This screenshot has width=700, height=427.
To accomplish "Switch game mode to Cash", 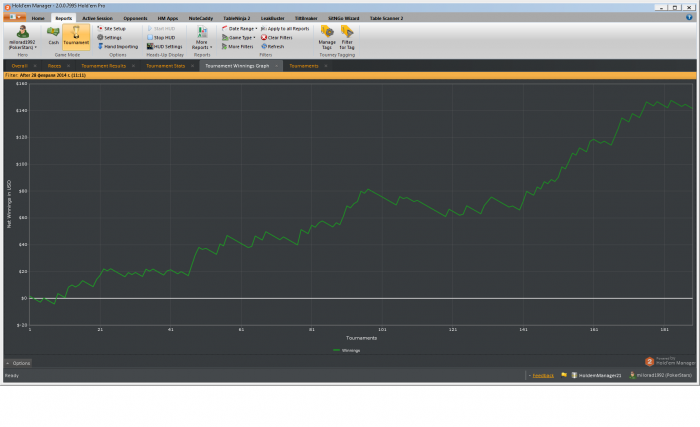I will (x=54, y=36).
